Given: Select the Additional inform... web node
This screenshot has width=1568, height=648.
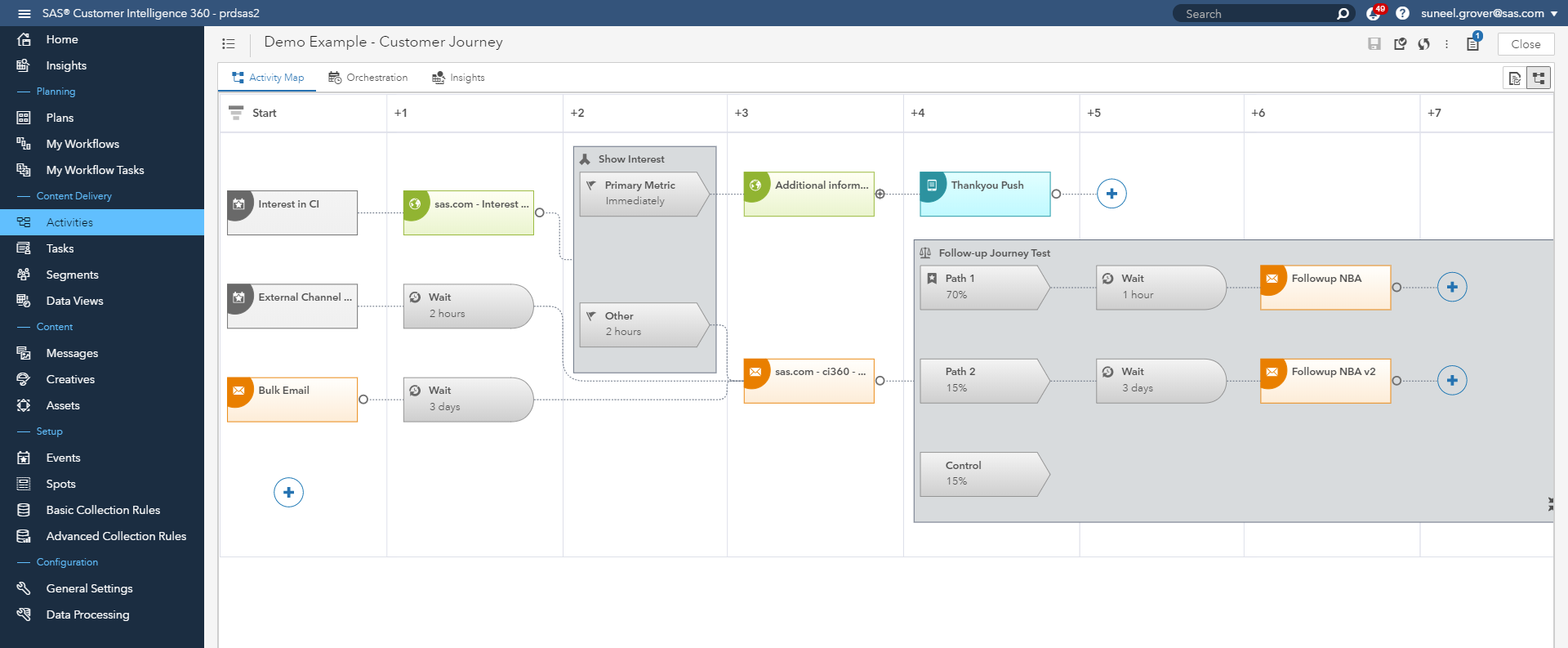Looking at the screenshot, I should point(809,194).
